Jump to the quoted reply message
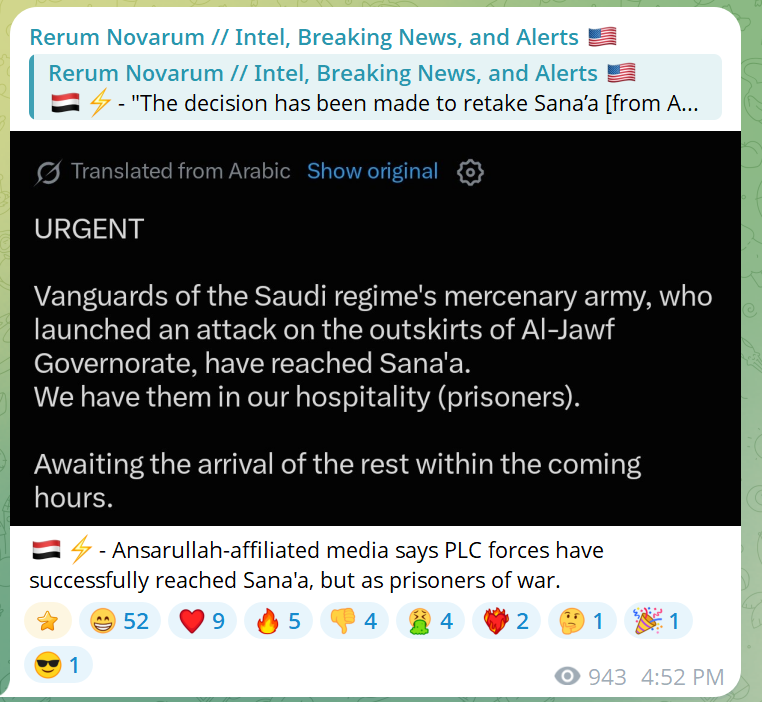Image resolution: width=762 pixels, height=702 pixels. tap(376, 87)
